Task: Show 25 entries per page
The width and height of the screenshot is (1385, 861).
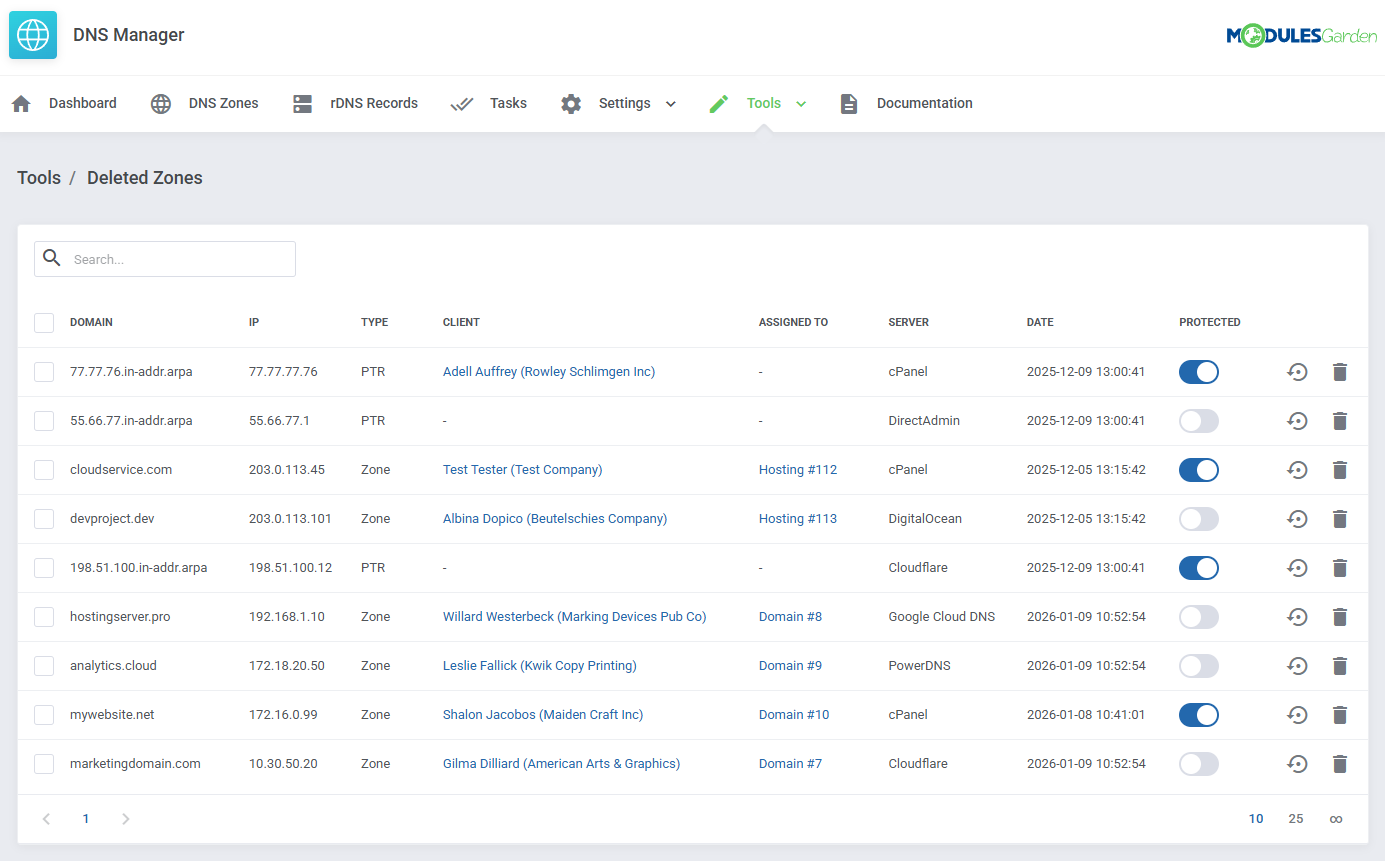Action: [x=1295, y=818]
